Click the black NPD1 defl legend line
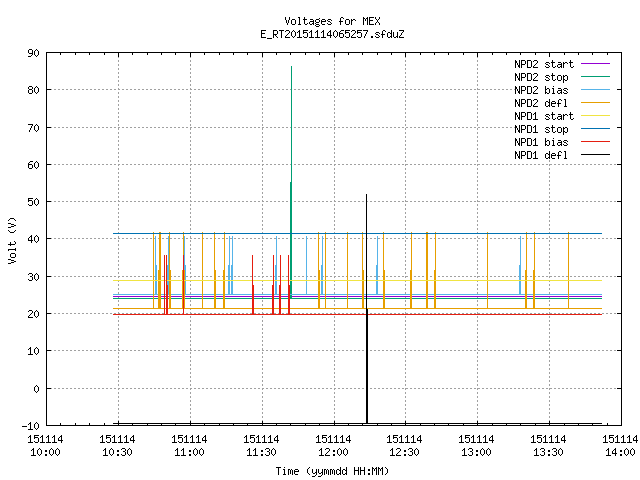640x480 pixels. click(x=595, y=155)
